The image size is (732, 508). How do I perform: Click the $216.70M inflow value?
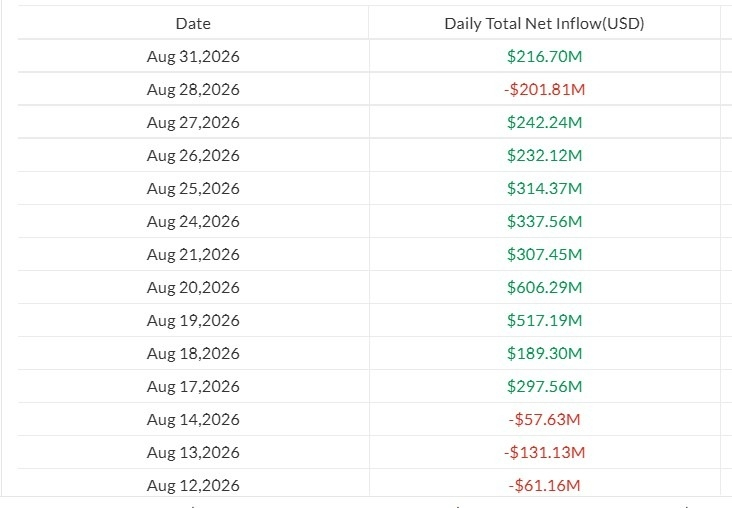tap(544, 56)
